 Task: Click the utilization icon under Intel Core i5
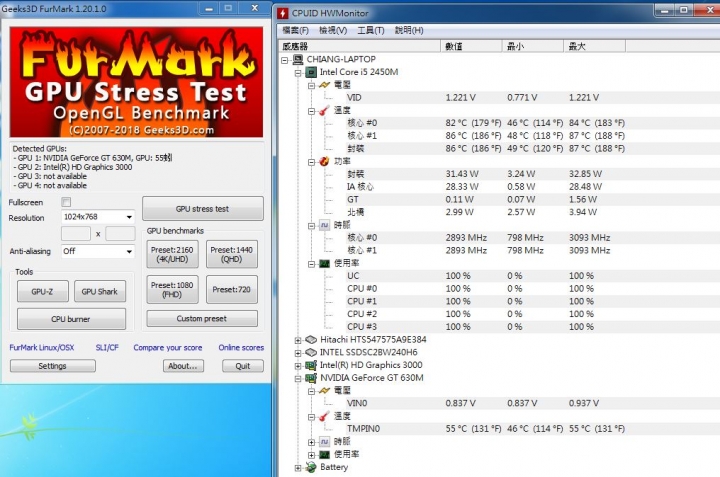click(325, 264)
